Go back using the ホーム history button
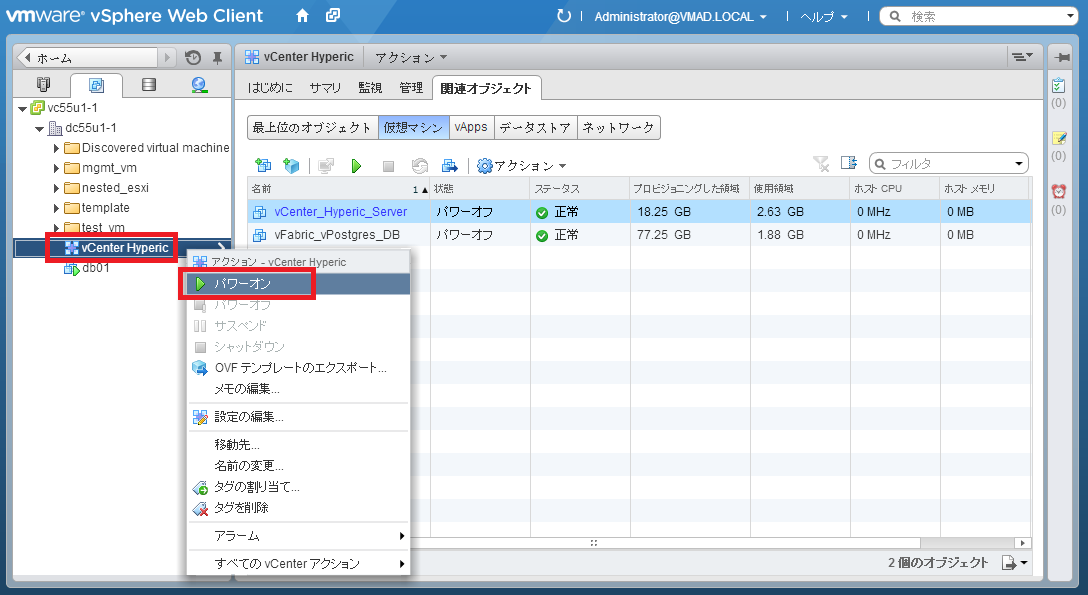The image size is (1088, 595). (x=88, y=58)
